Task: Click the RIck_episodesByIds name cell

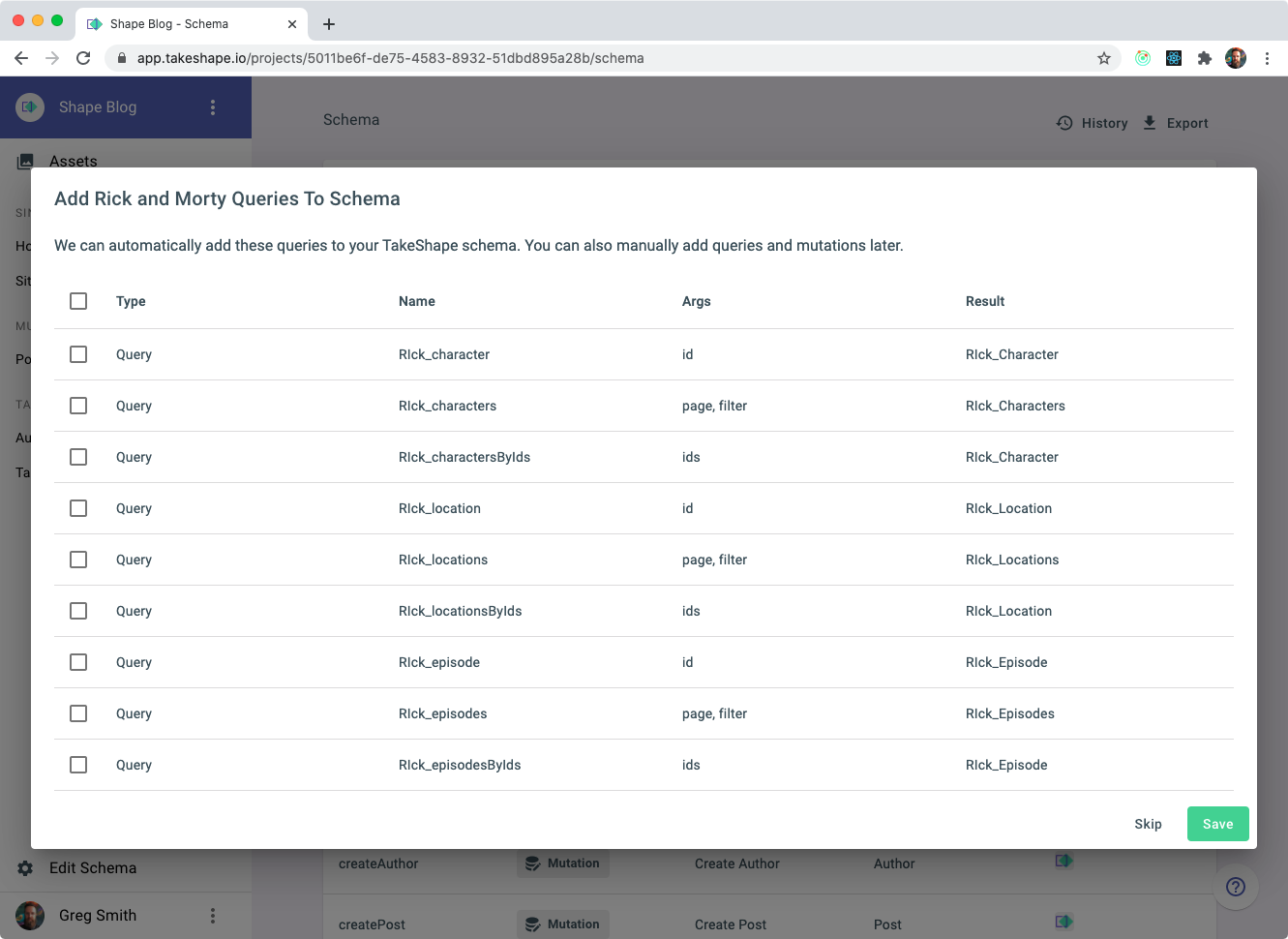Action: (x=460, y=765)
